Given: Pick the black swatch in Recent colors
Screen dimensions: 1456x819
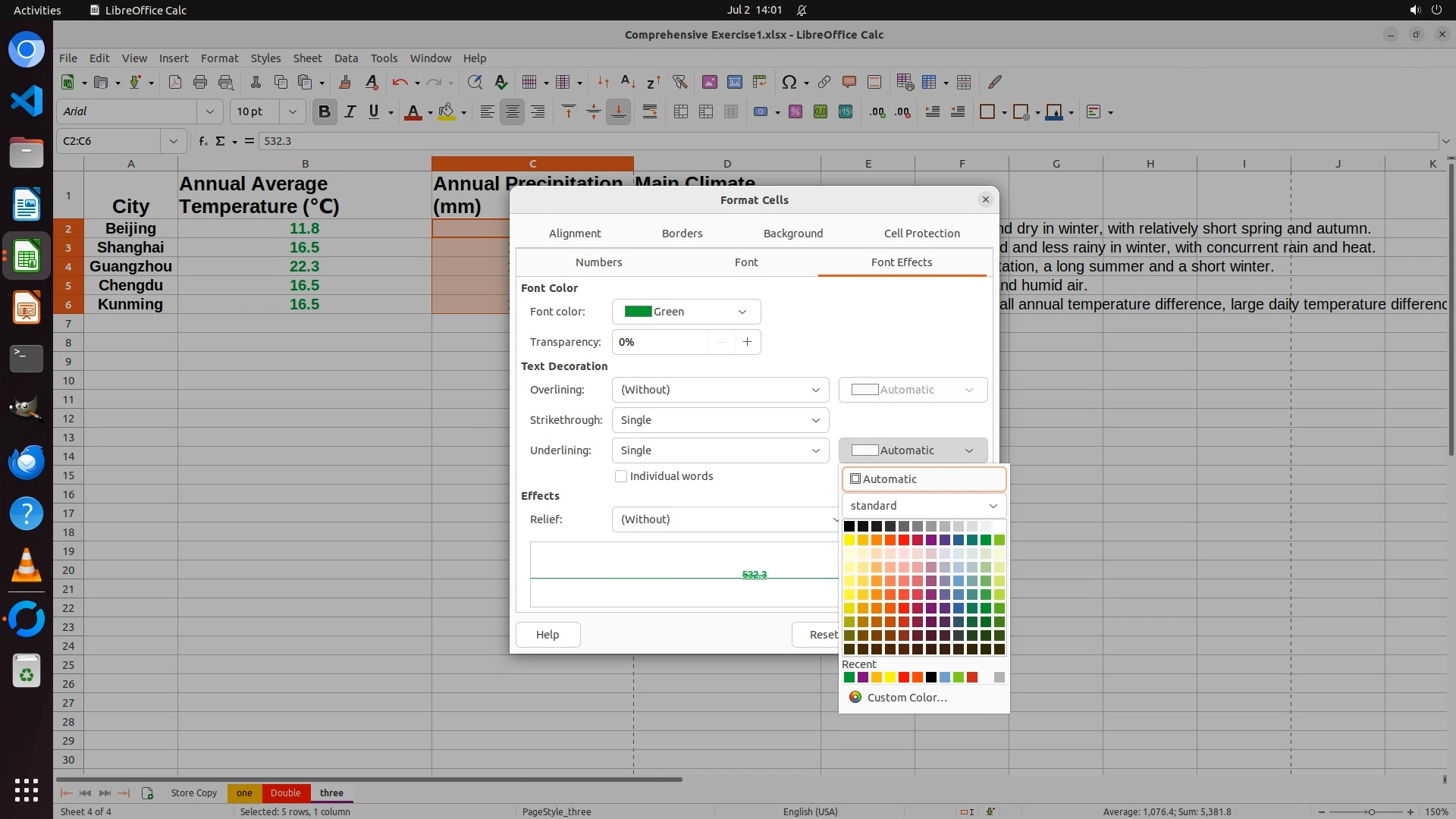Looking at the screenshot, I should [931, 677].
